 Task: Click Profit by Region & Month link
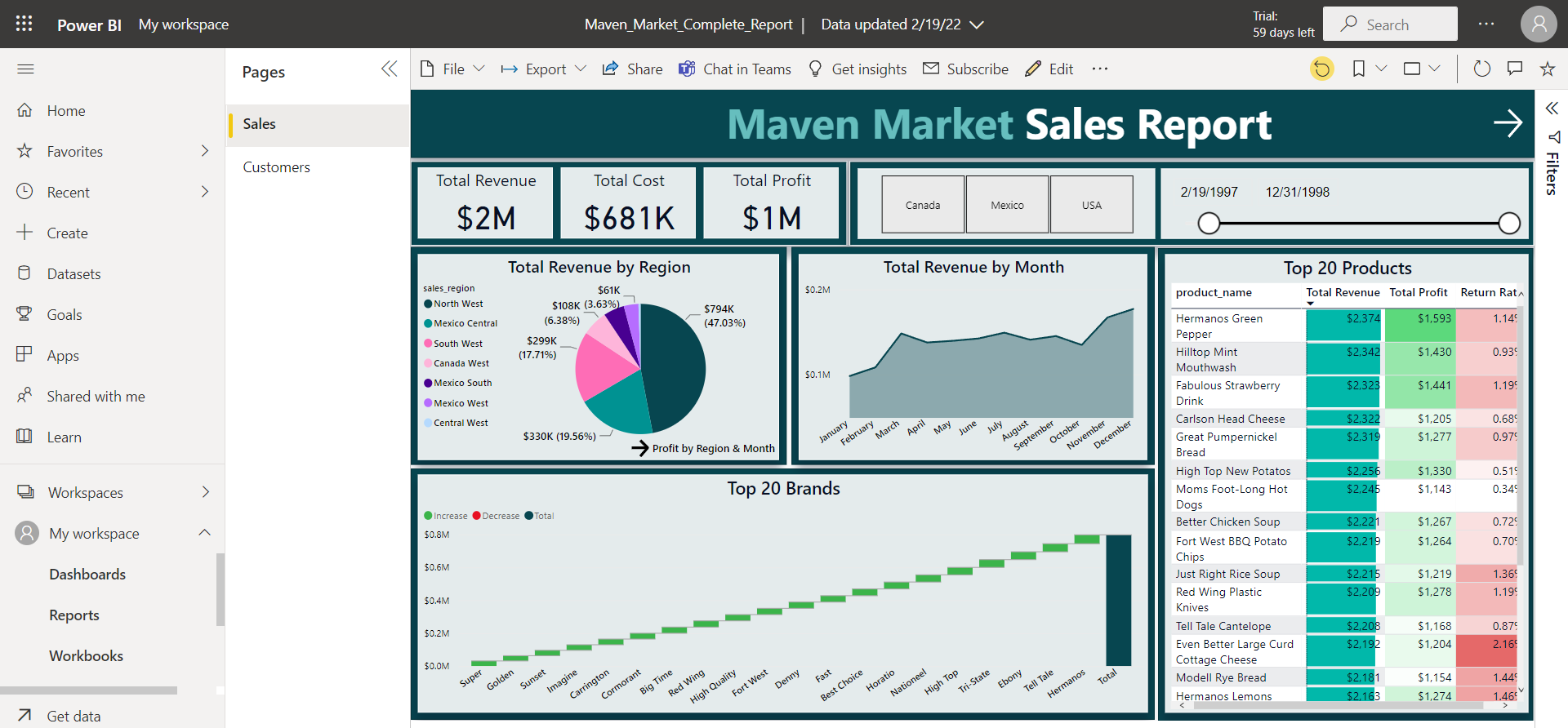tap(704, 448)
